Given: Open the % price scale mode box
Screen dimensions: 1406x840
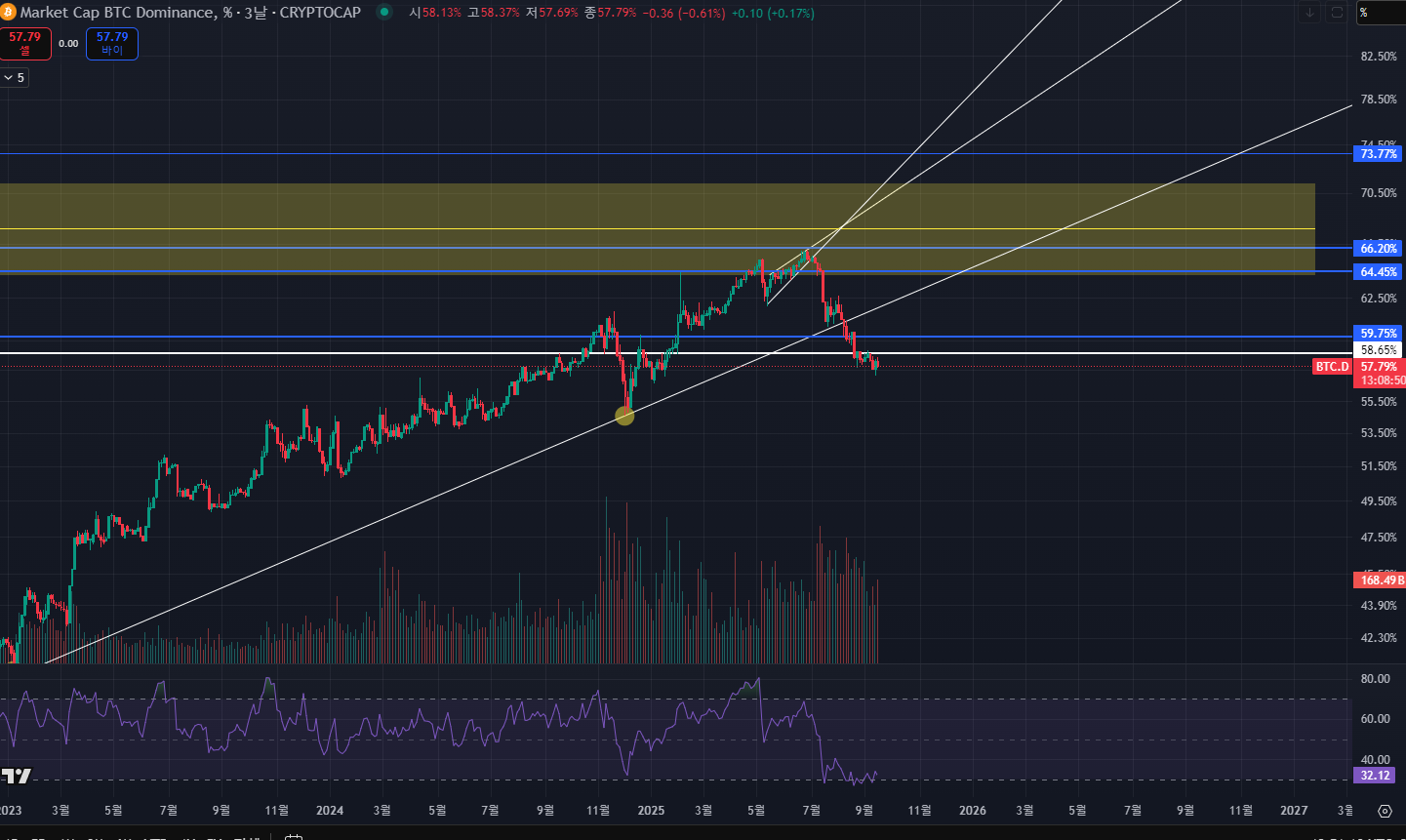Looking at the screenshot, I should pyautogui.click(x=1380, y=13).
